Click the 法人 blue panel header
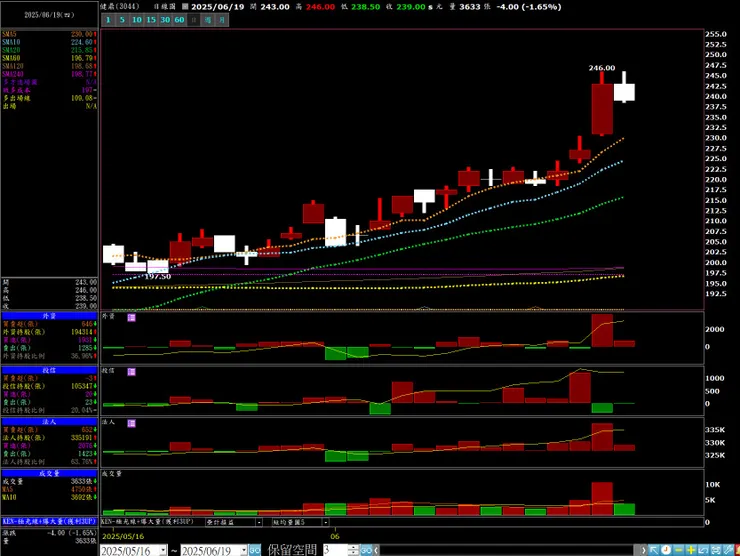Image resolution: width=740 pixels, height=556 pixels. tap(49, 422)
